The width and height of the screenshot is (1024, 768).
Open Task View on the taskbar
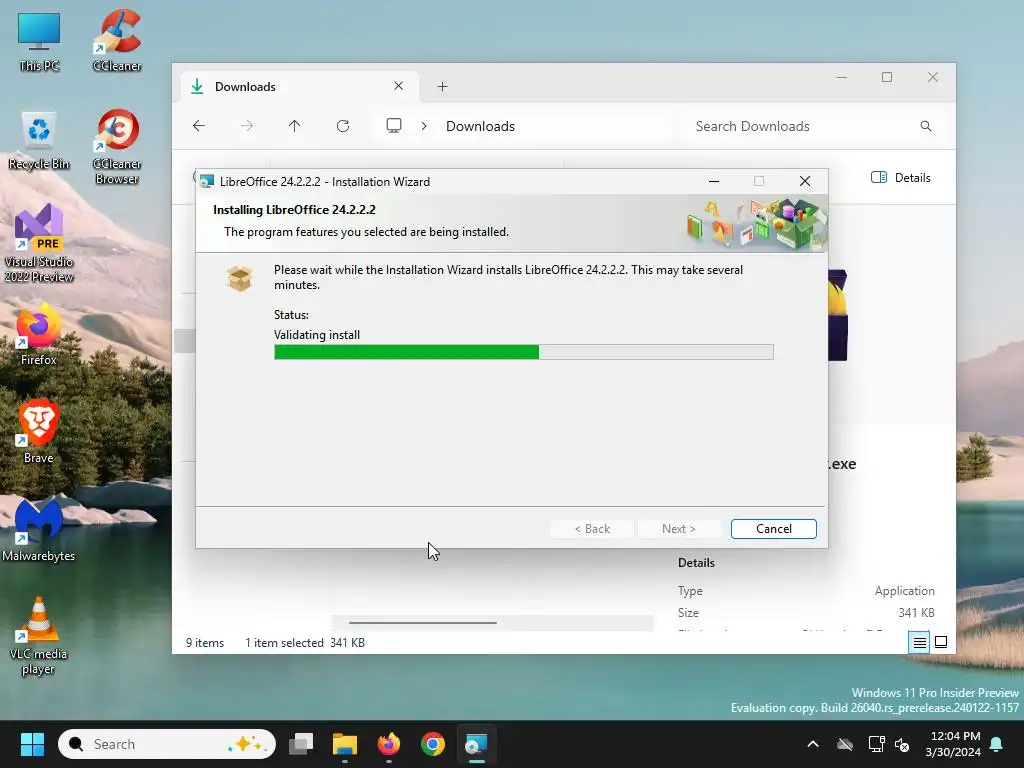click(x=301, y=744)
